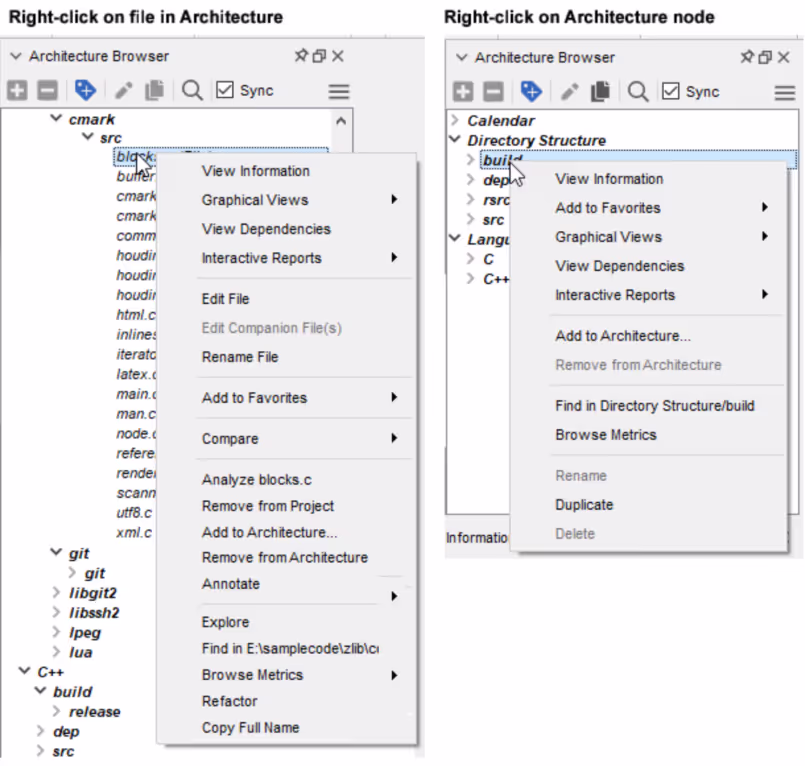Click the pencil edit icon in right Architecture Browser toolbar
Image resolution: width=805 pixels, height=766 pixels.
pyautogui.click(x=569, y=92)
